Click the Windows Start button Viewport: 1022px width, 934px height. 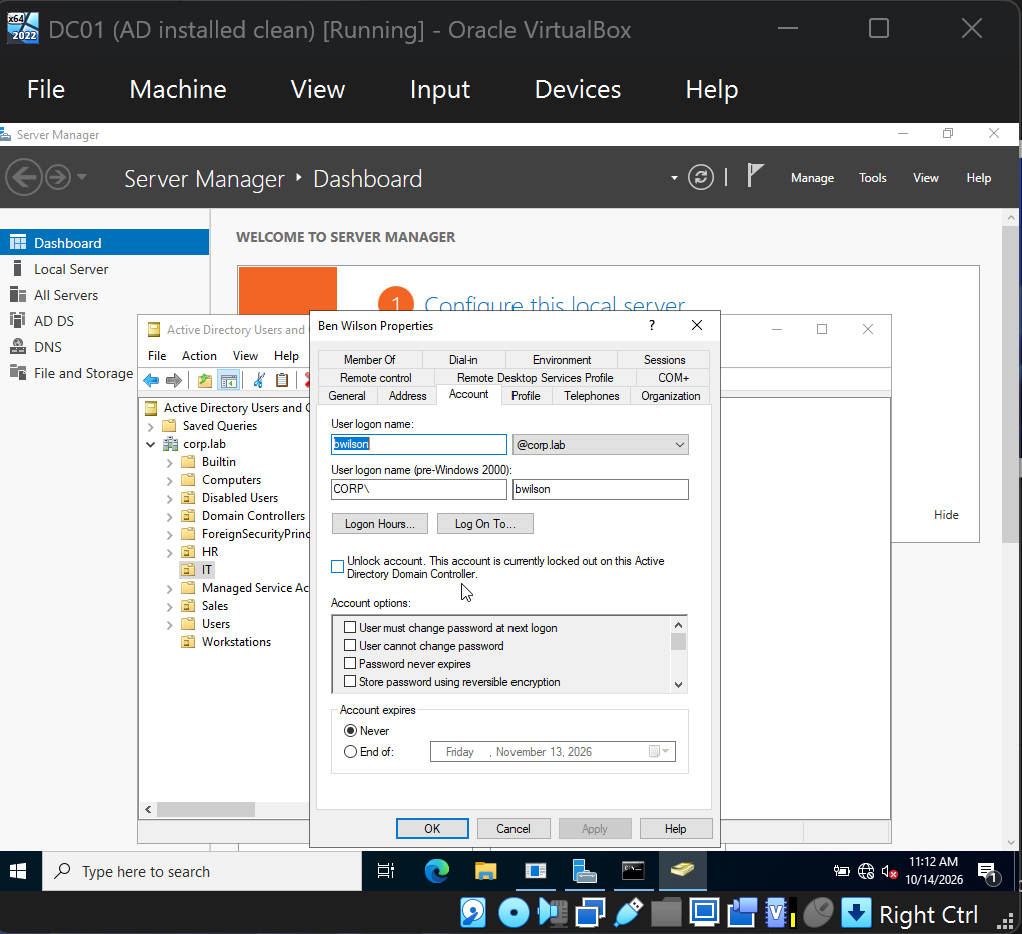click(18, 871)
